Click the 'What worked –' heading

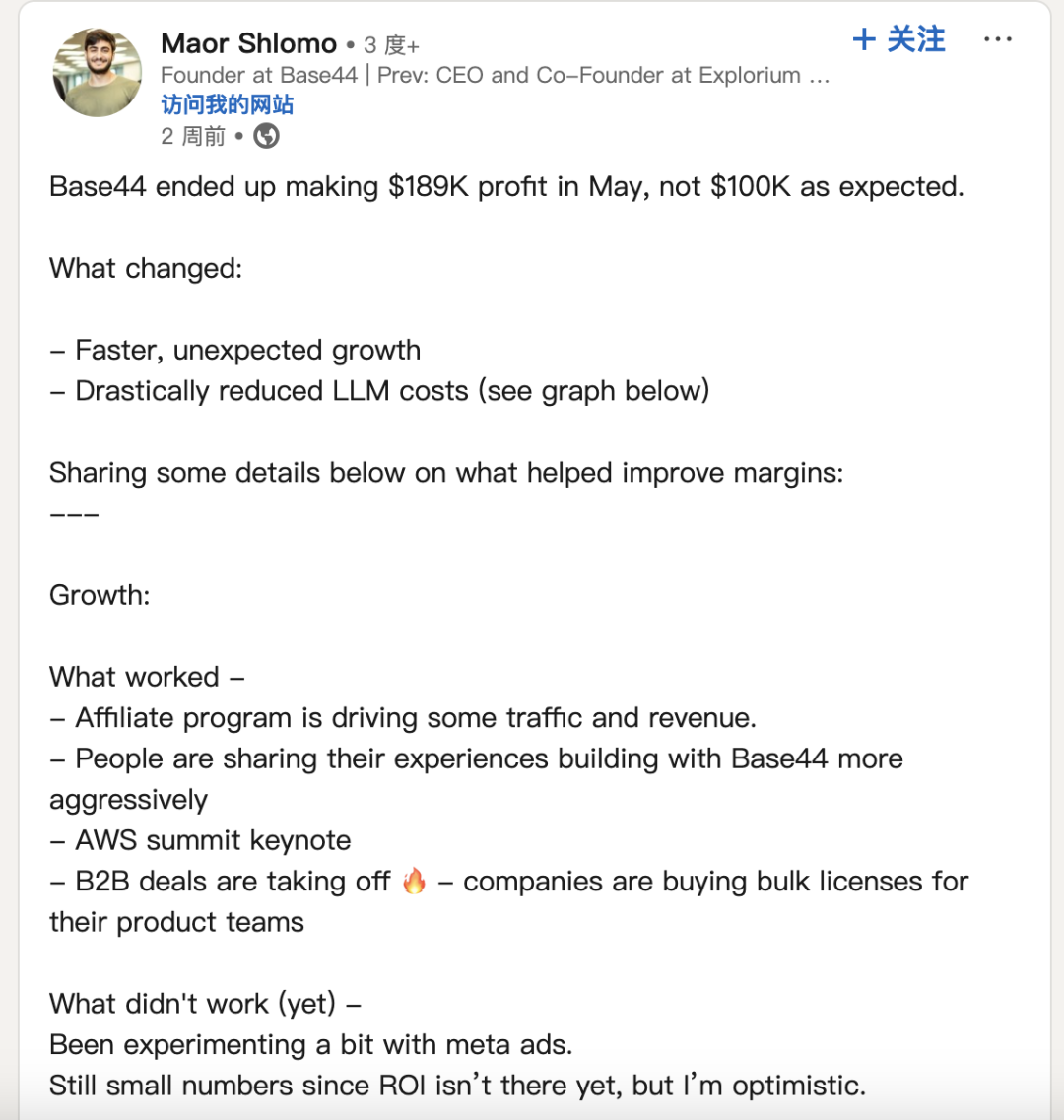click(147, 677)
